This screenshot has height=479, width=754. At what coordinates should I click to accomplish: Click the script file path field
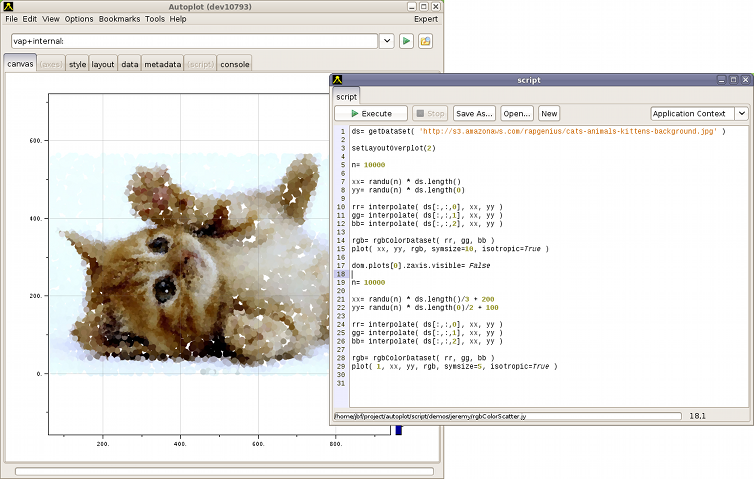508,416
